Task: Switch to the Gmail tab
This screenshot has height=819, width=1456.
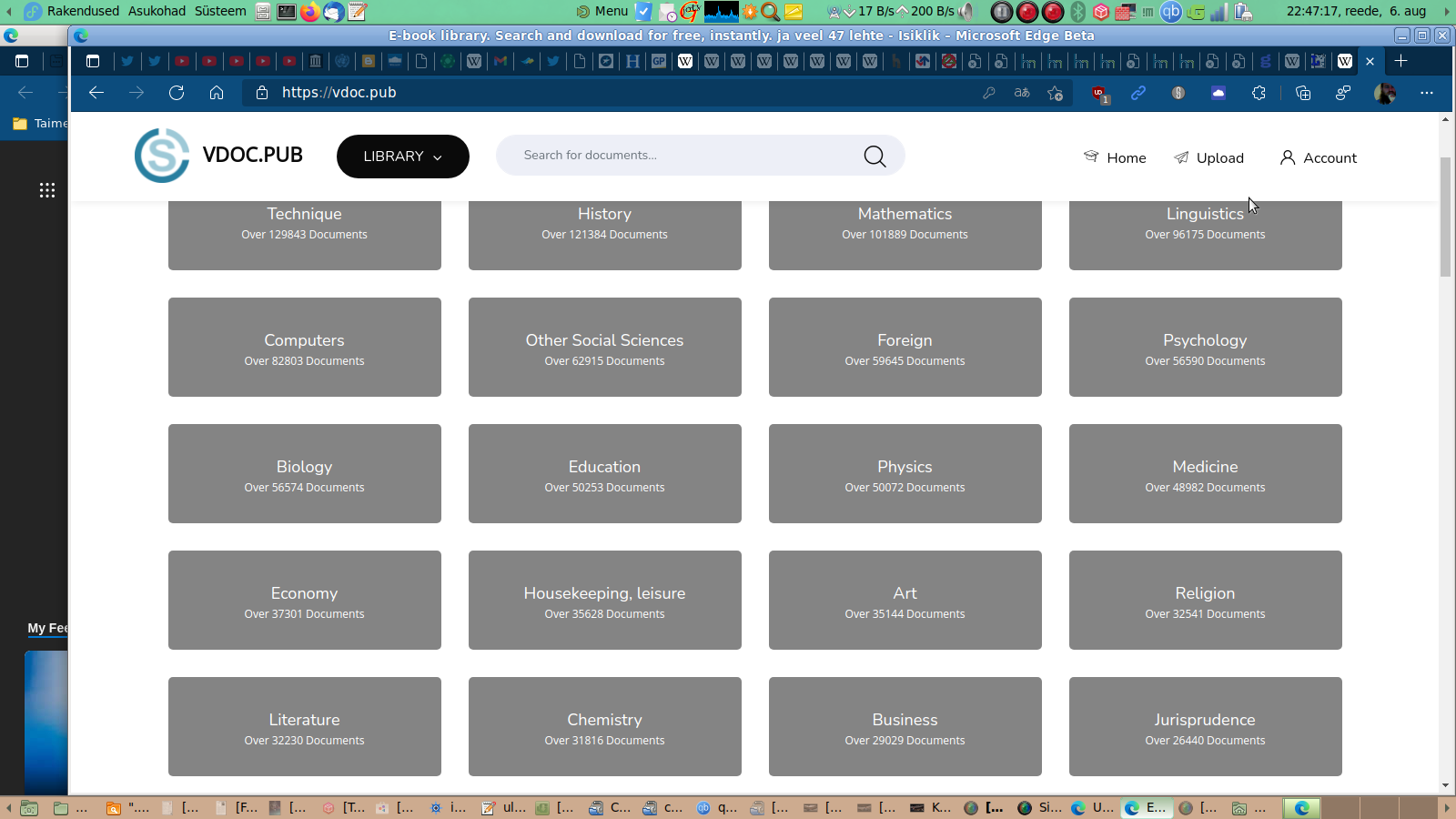Action: (500, 62)
